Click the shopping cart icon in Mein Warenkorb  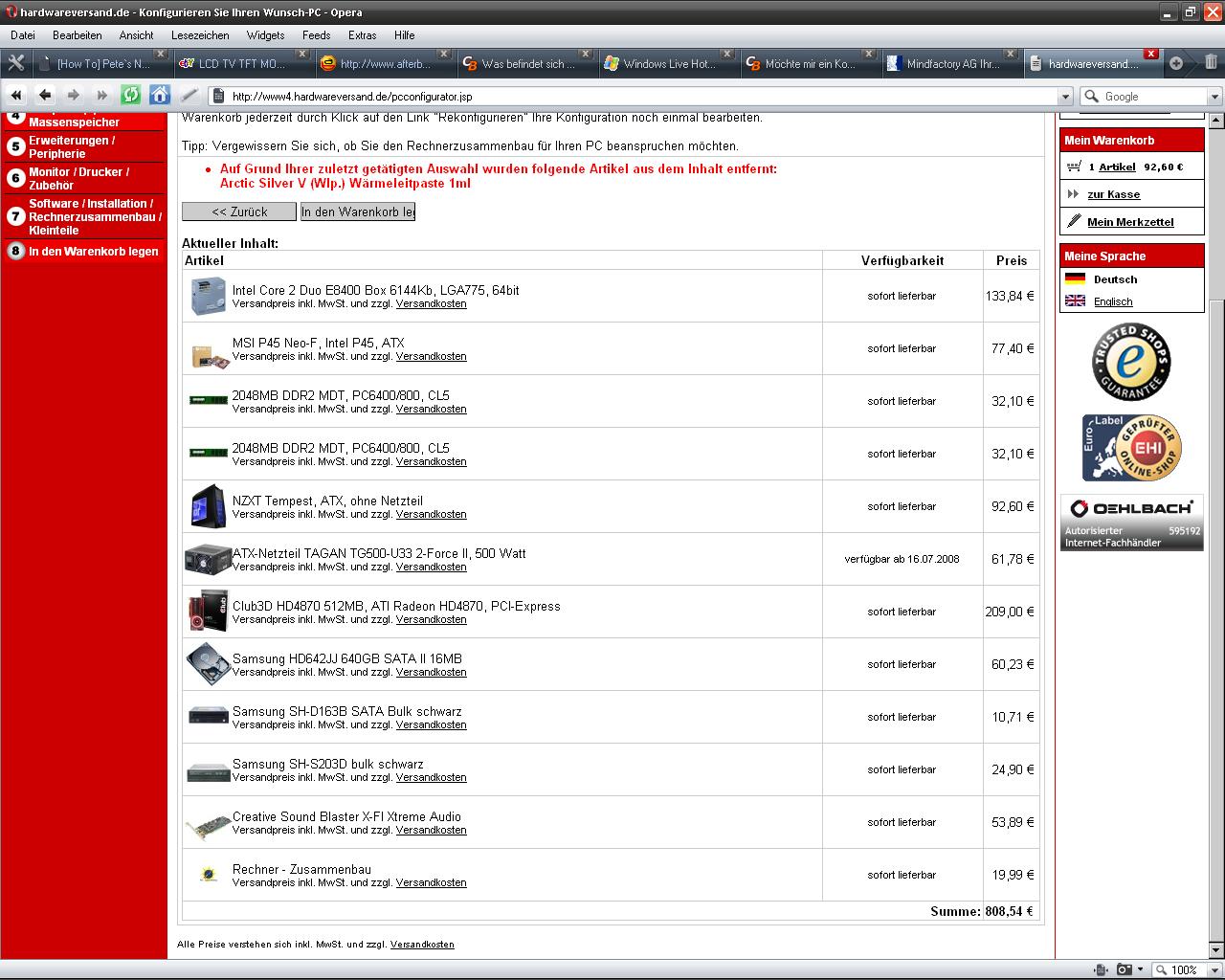click(x=1074, y=167)
